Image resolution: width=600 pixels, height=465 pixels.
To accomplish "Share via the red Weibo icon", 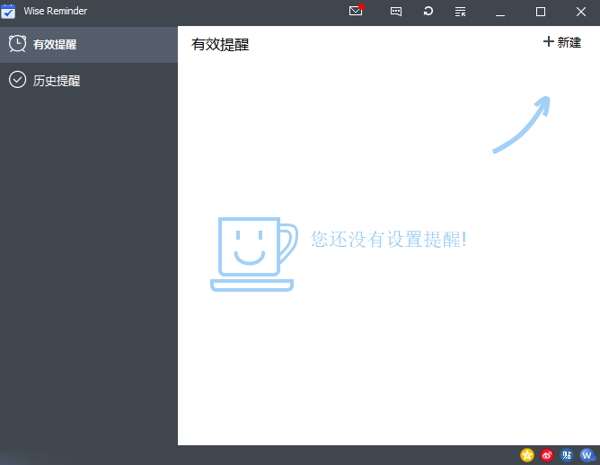I will [x=547, y=455].
